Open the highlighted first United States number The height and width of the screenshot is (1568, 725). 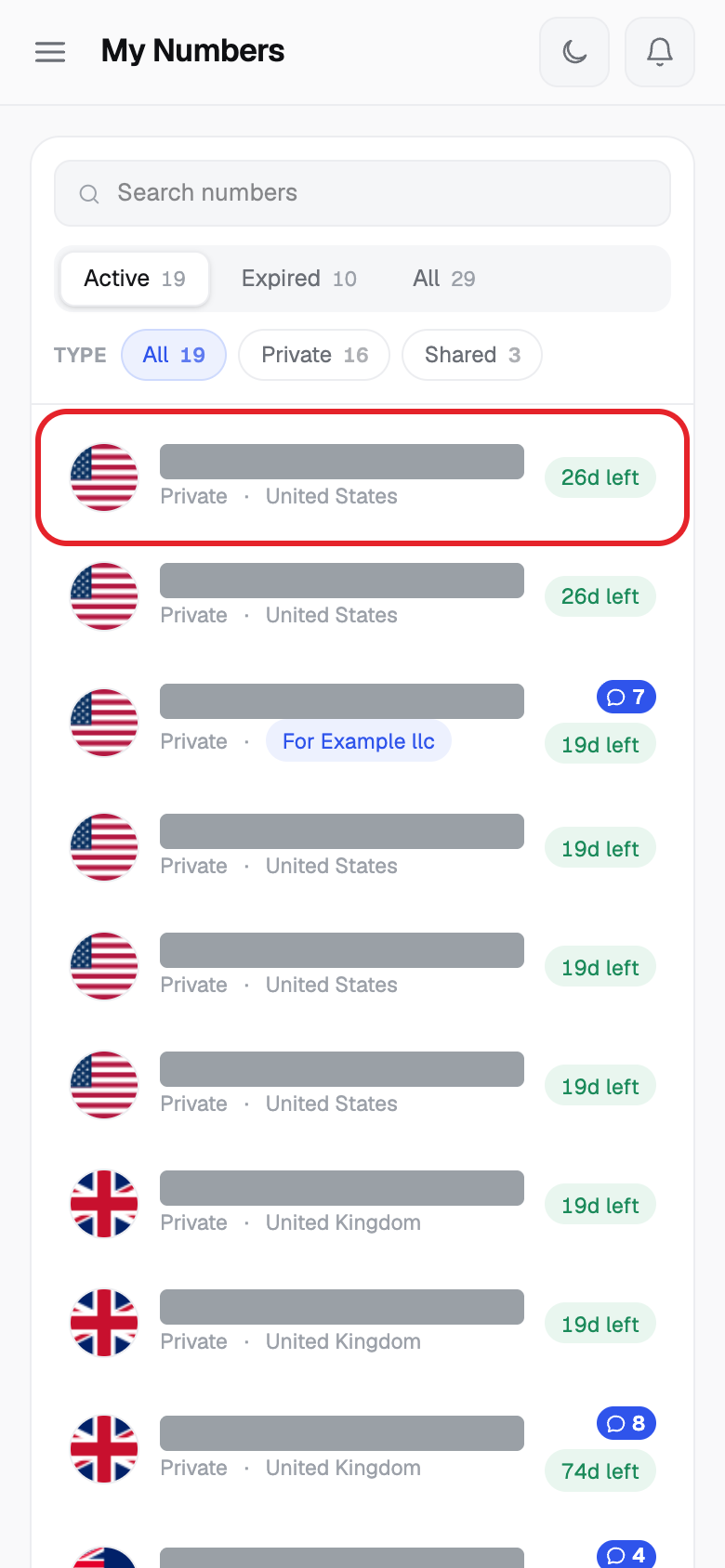pos(362,477)
